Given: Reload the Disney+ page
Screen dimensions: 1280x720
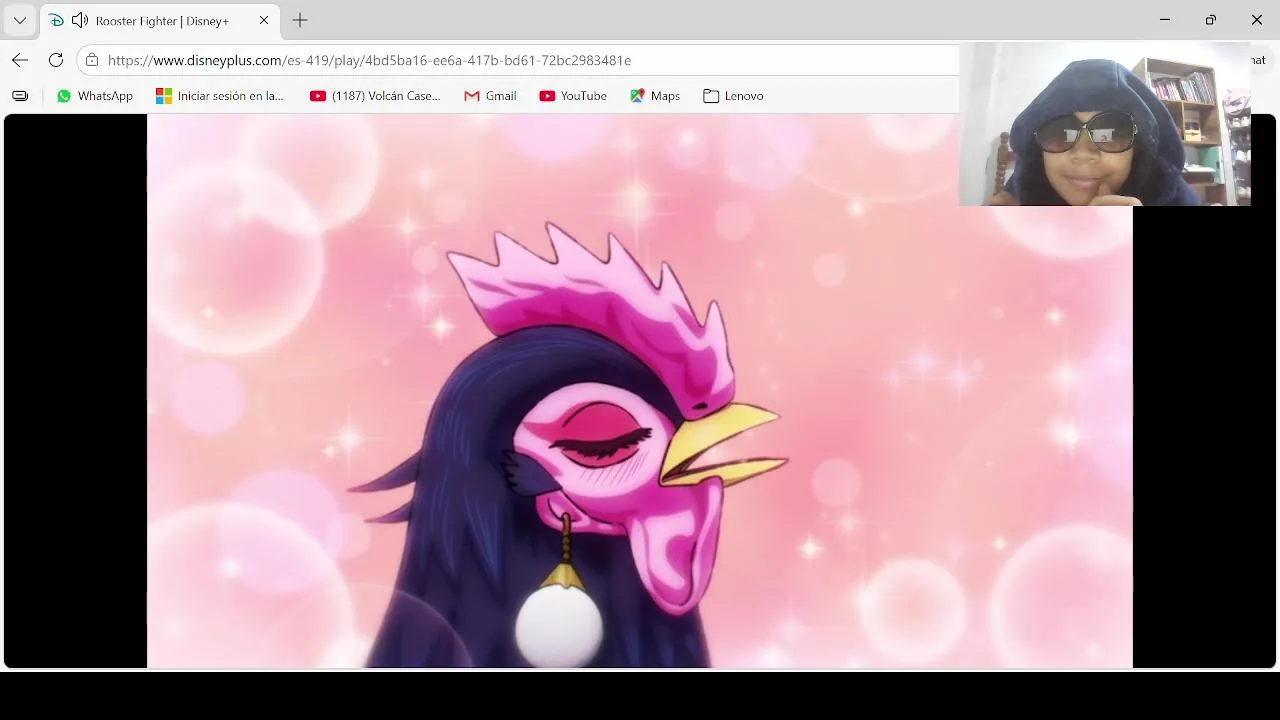Looking at the screenshot, I should (x=56, y=60).
